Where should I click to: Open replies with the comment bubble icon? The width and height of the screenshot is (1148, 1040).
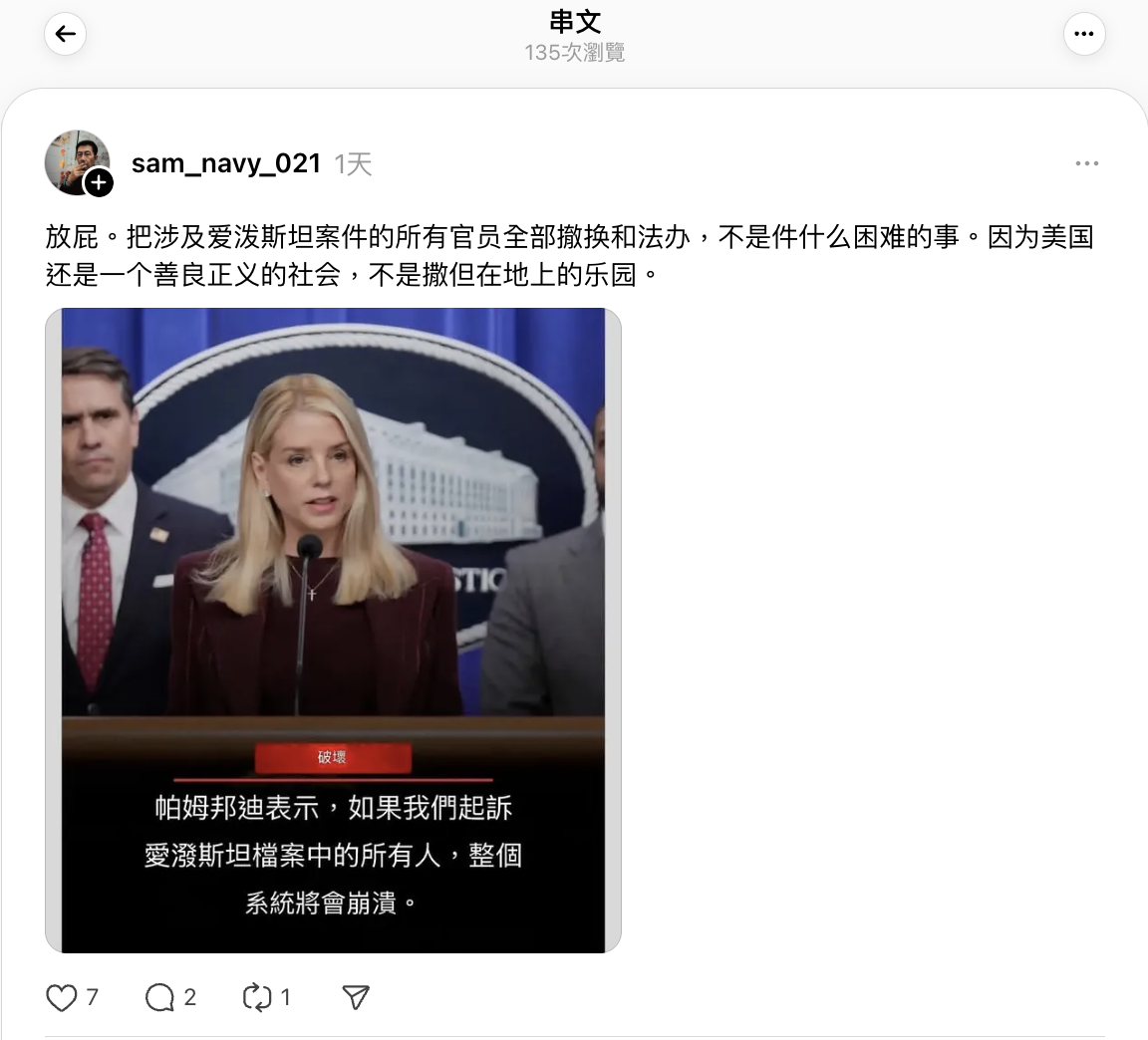click(159, 997)
